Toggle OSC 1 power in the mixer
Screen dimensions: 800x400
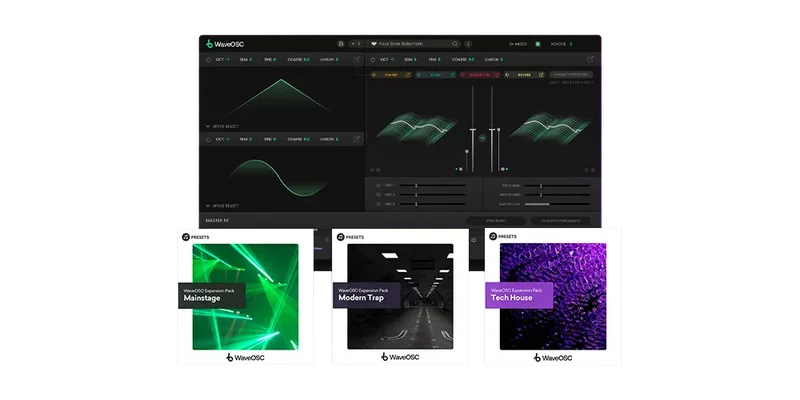tap(378, 186)
